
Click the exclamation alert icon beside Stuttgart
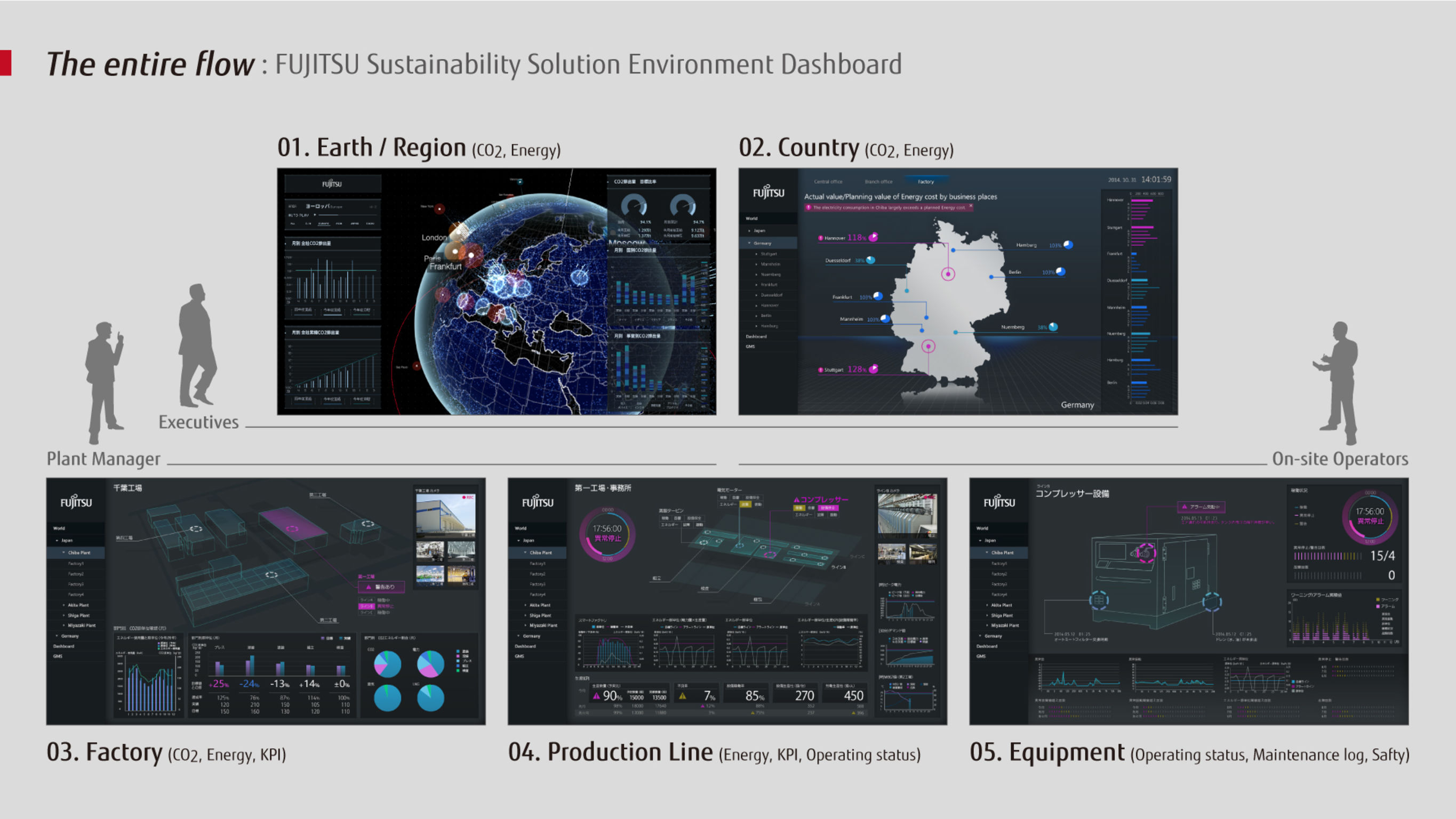coord(821,370)
